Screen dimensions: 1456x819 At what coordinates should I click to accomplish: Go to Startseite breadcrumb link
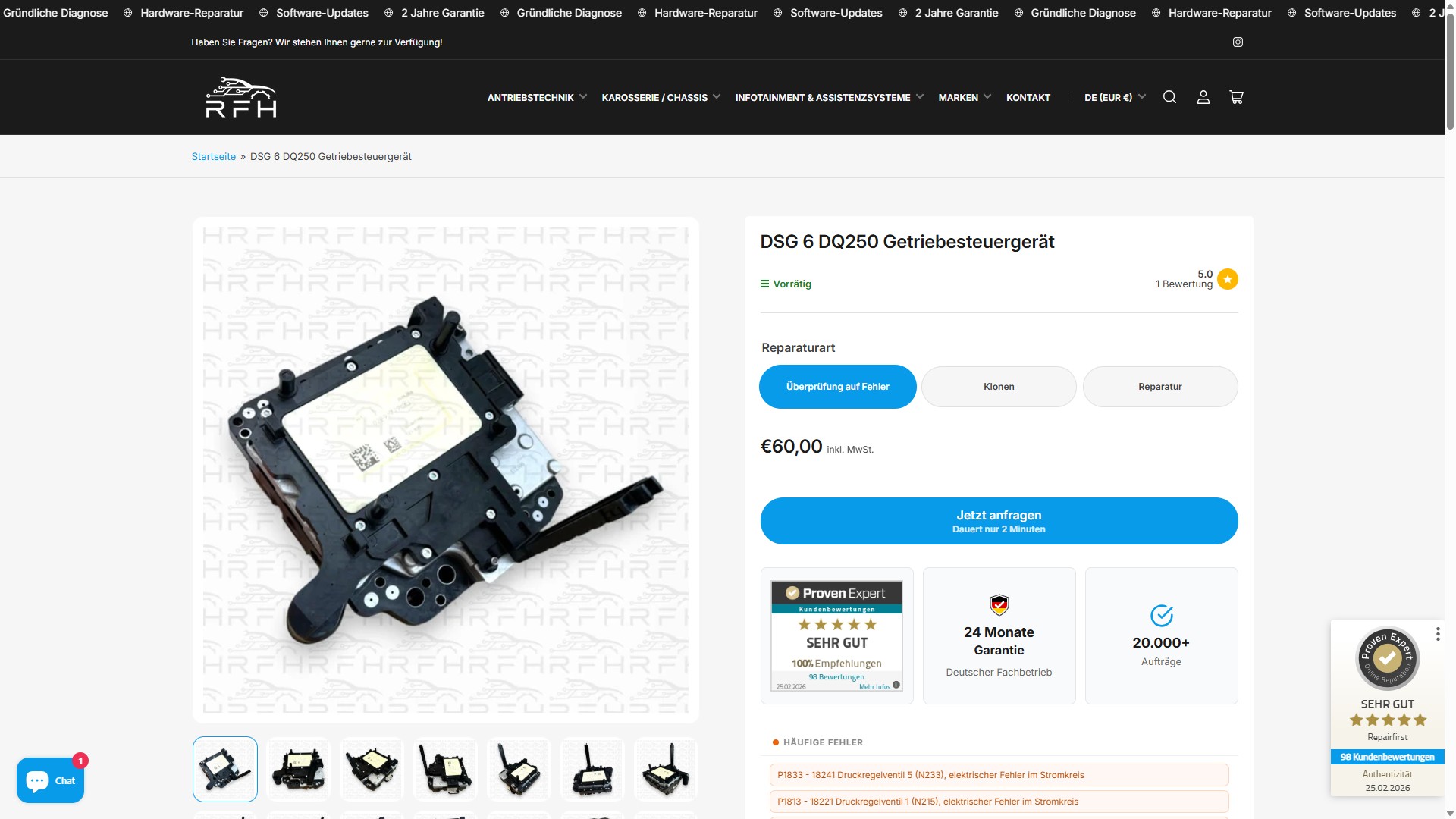pyautogui.click(x=213, y=157)
